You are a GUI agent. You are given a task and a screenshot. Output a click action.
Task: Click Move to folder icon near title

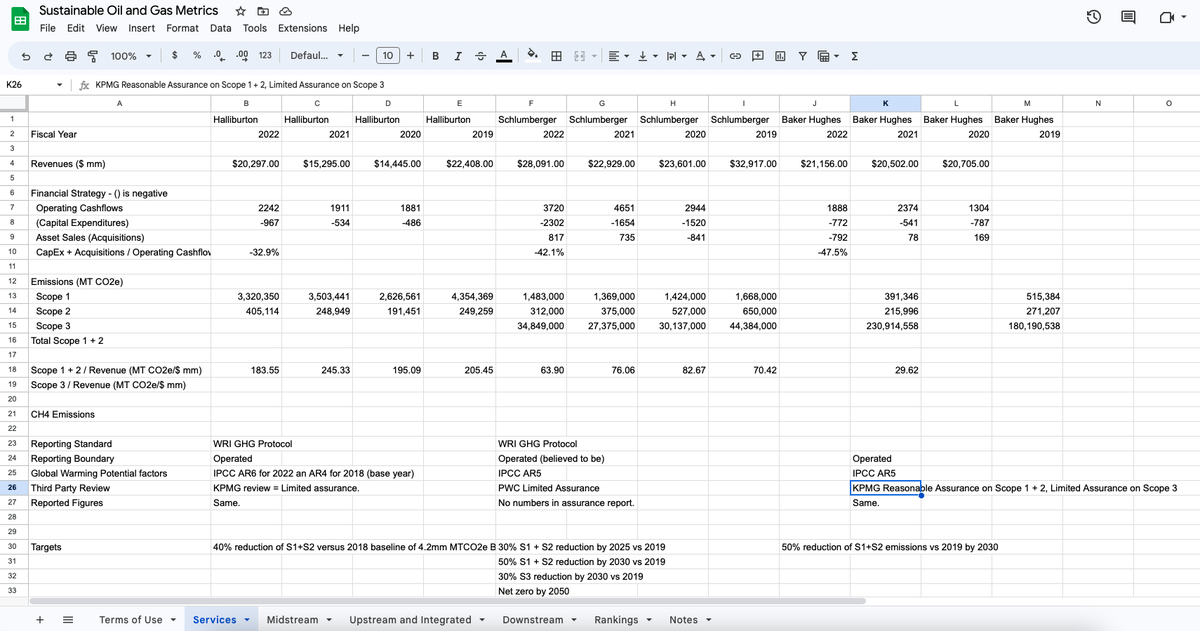pos(261,10)
